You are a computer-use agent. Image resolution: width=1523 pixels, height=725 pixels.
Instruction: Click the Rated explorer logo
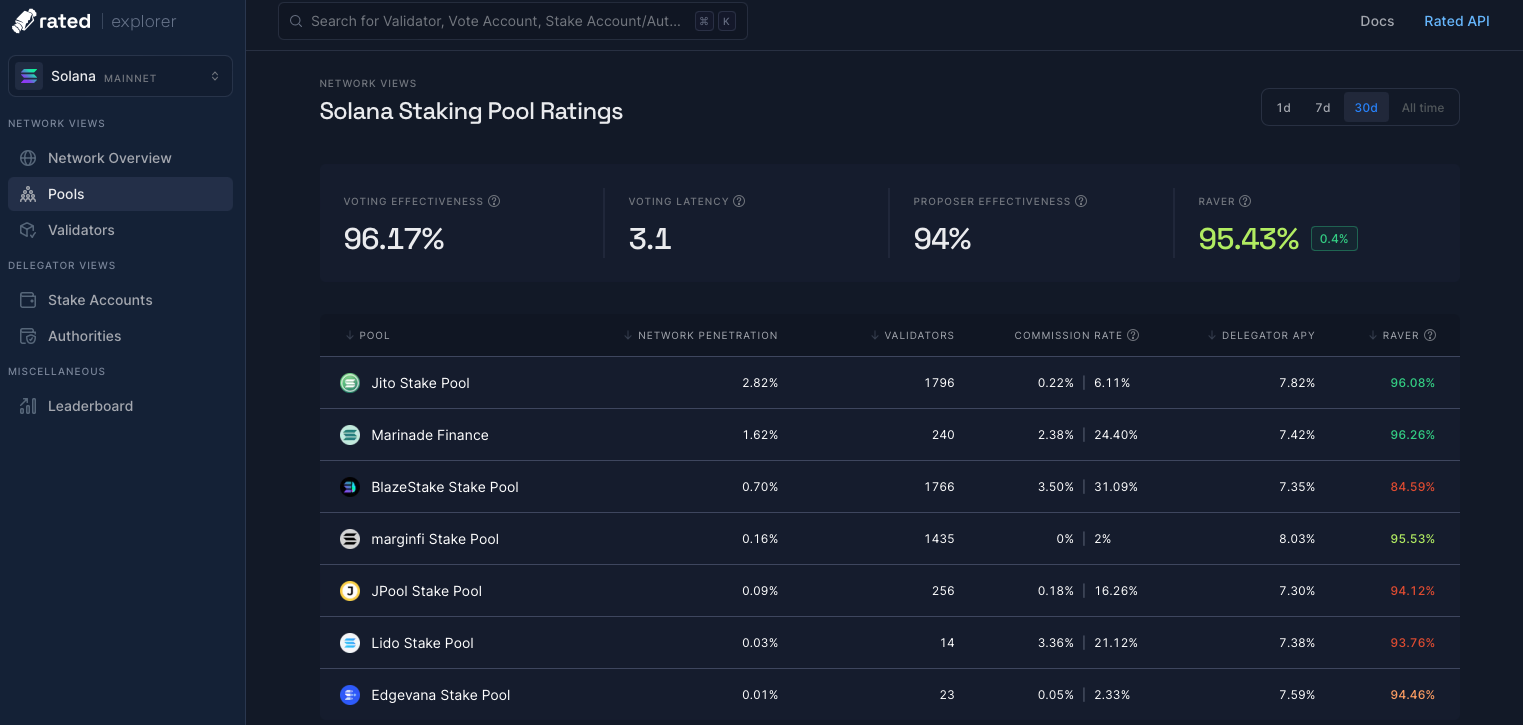pyautogui.click(x=93, y=21)
